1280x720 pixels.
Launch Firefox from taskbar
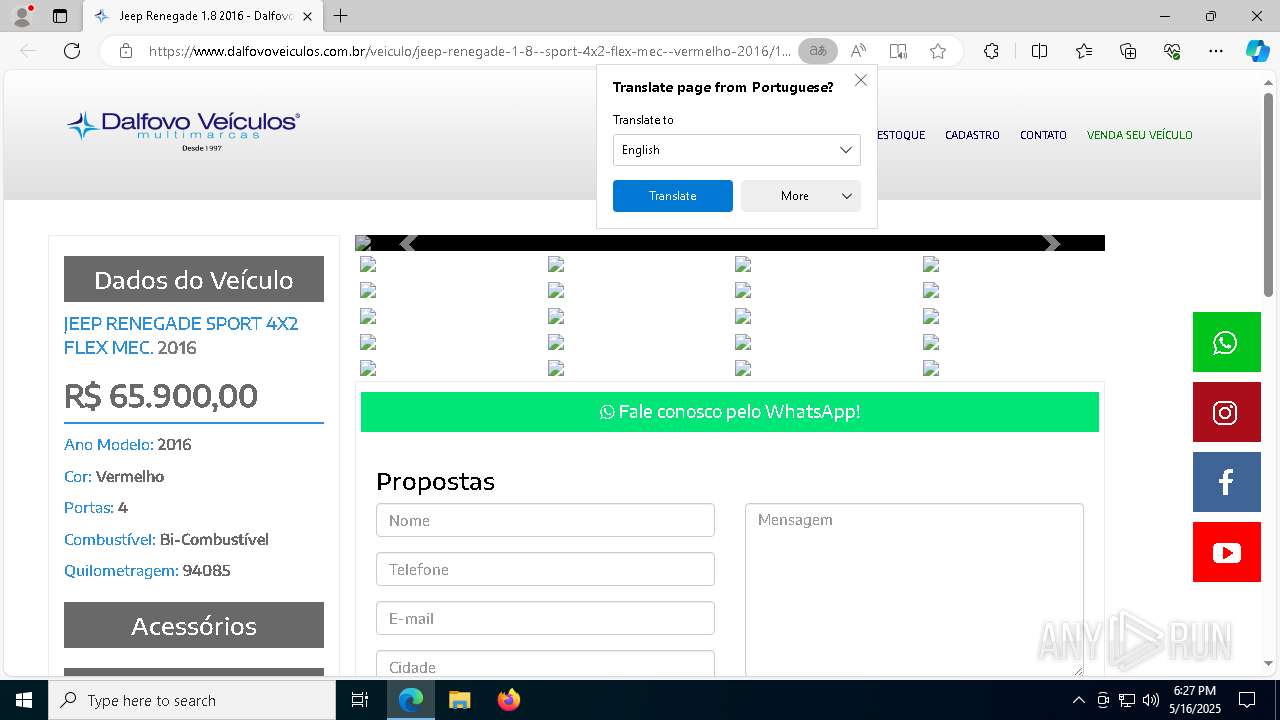tap(508, 700)
